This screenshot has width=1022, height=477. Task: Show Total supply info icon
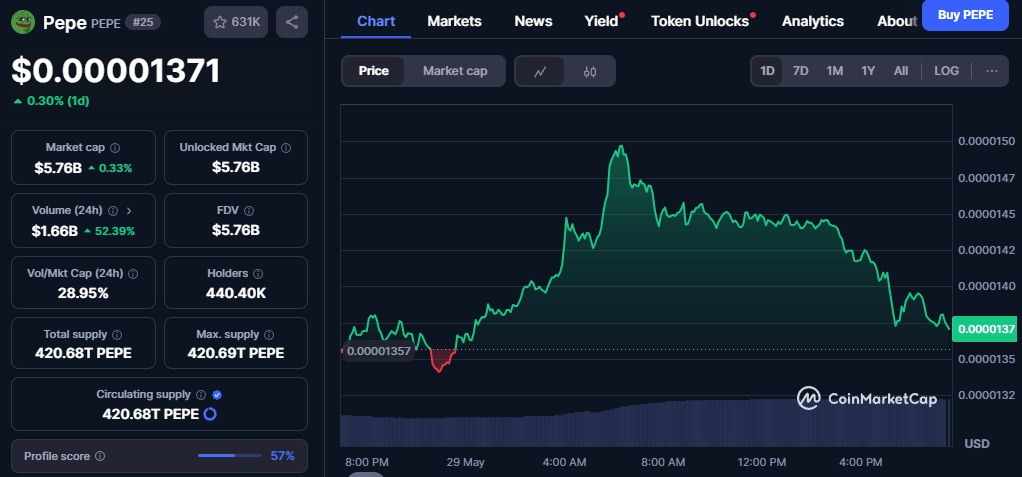pos(117,335)
